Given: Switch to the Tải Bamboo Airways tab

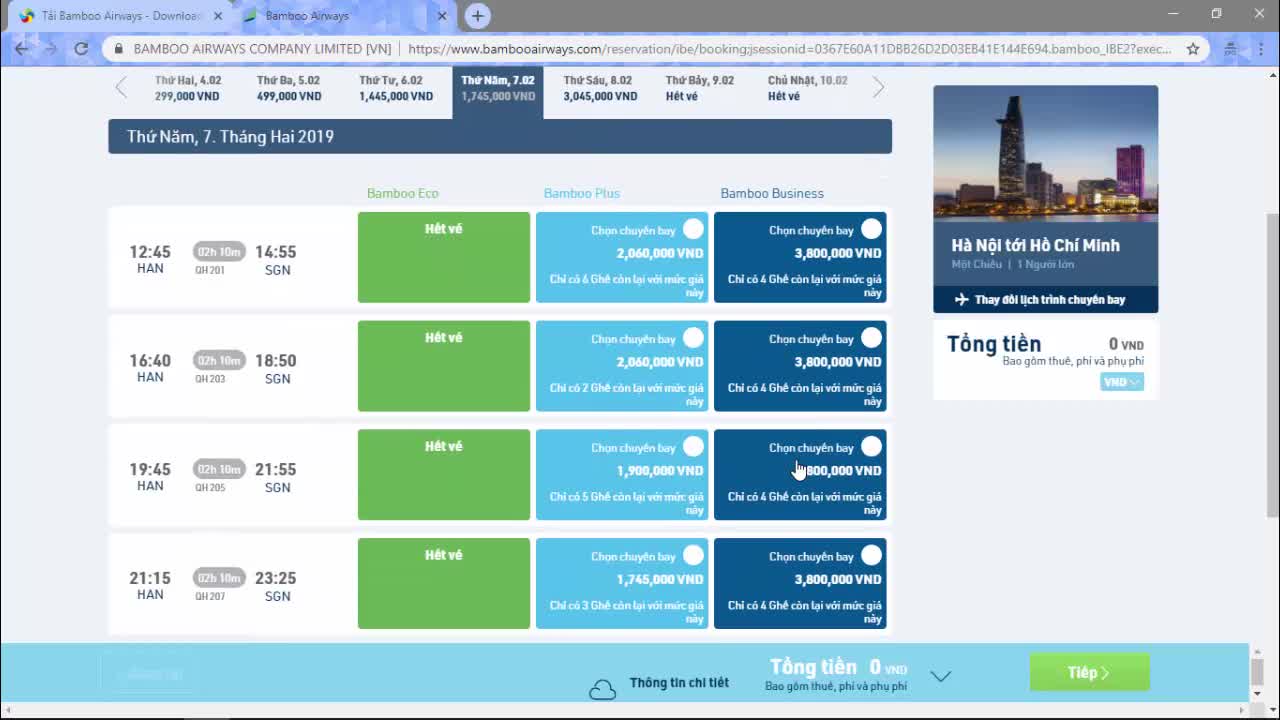Looking at the screenshot, I should [118, 16].
